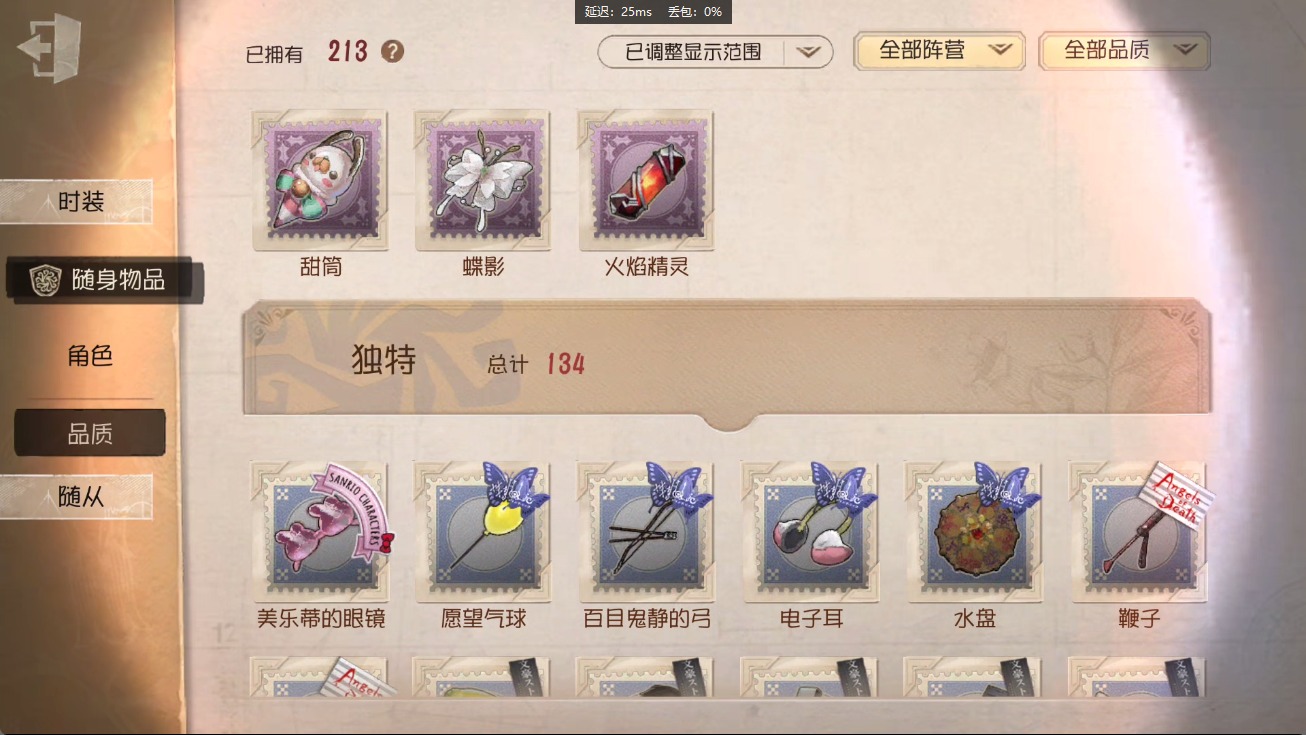Image resolution: width=1306 pixels, height=735 pixels.
Task: Pick the 百目鬼静的弓 bow item
Action: (647, 532)
